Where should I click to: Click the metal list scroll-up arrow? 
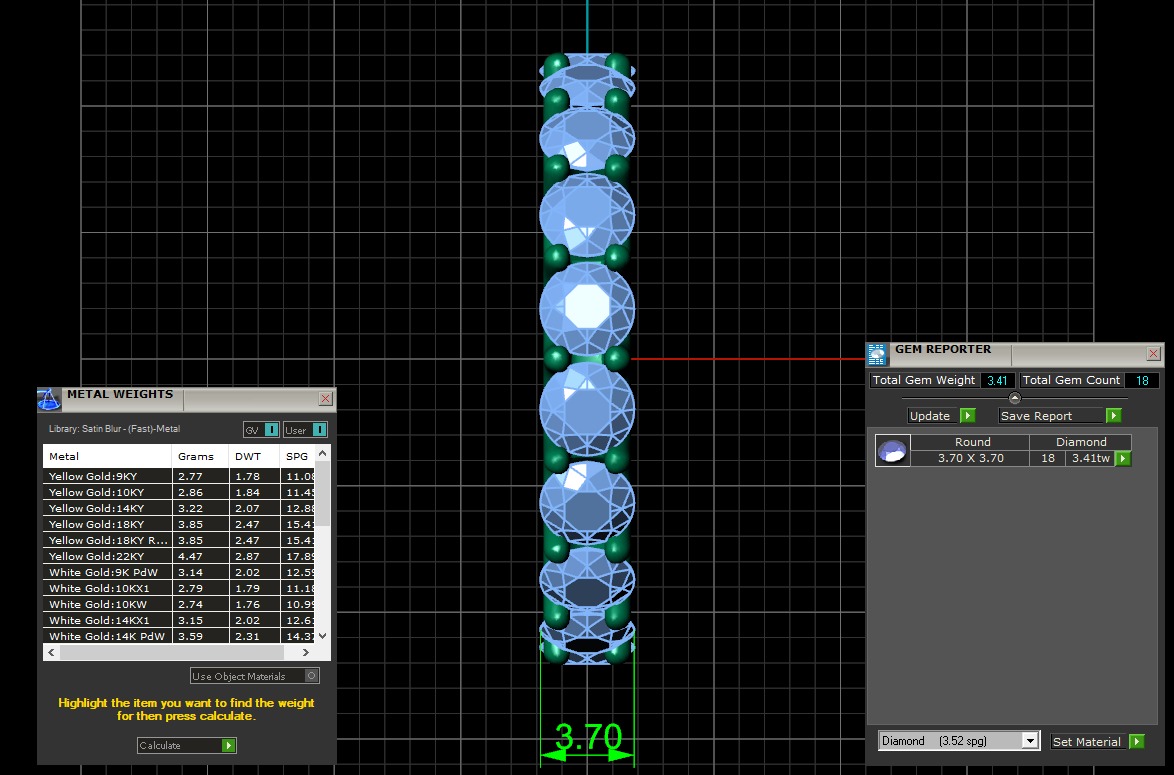tap(323, 453)
